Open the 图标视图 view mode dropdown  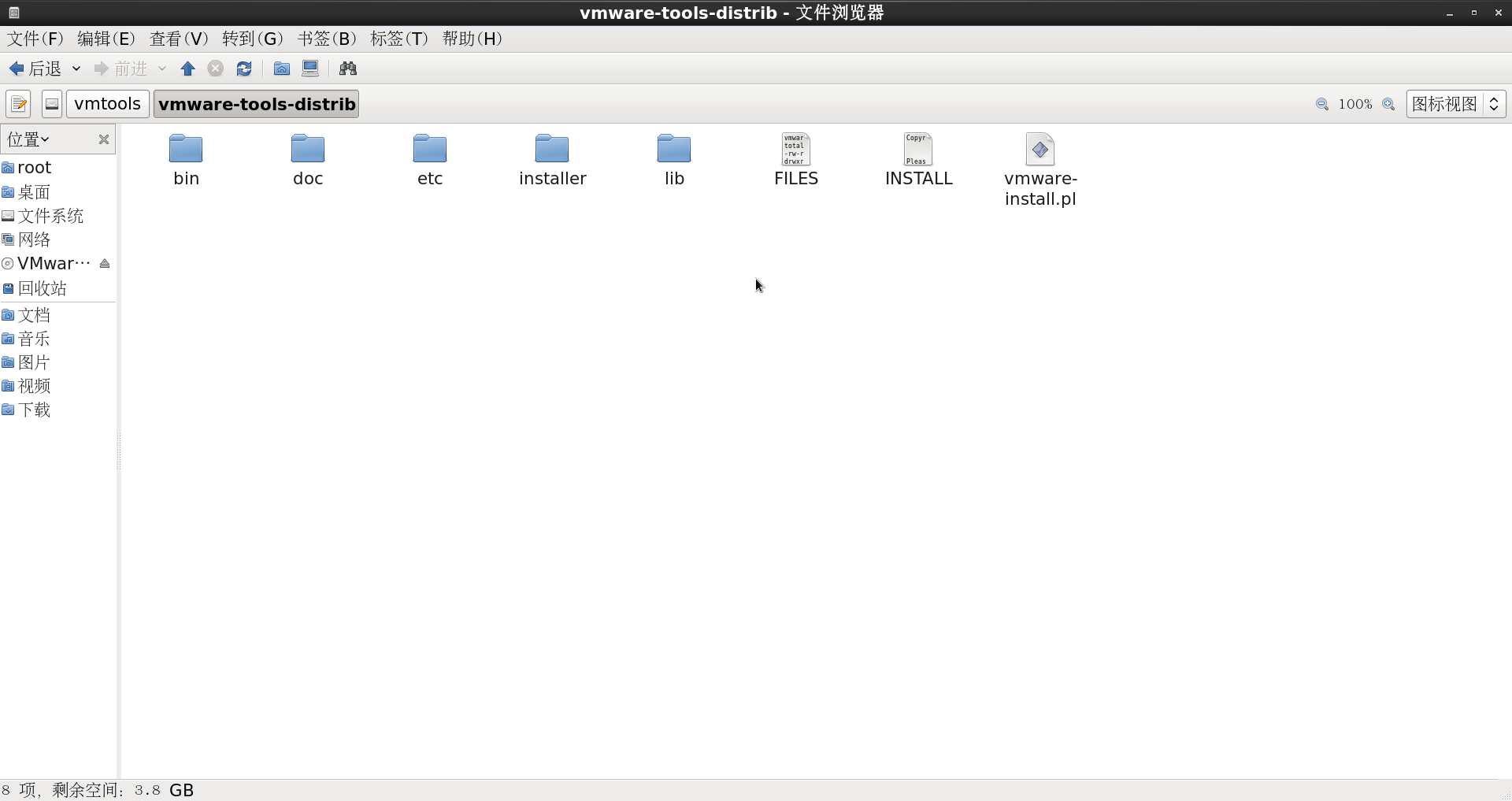(x=1456, y=104)
